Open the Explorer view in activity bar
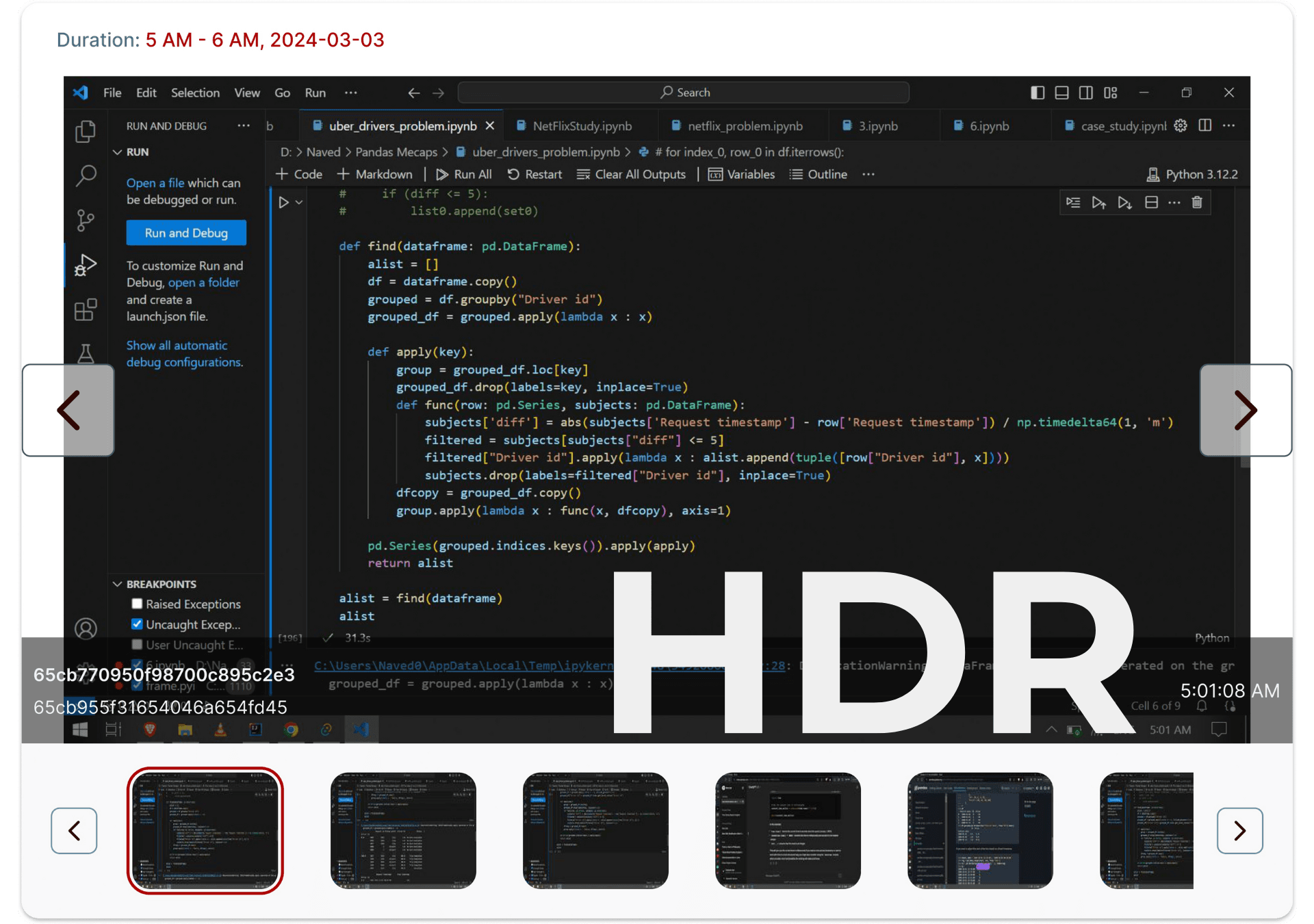The width and height of the screenshot is (1314, 924). (x=86, y=131)
